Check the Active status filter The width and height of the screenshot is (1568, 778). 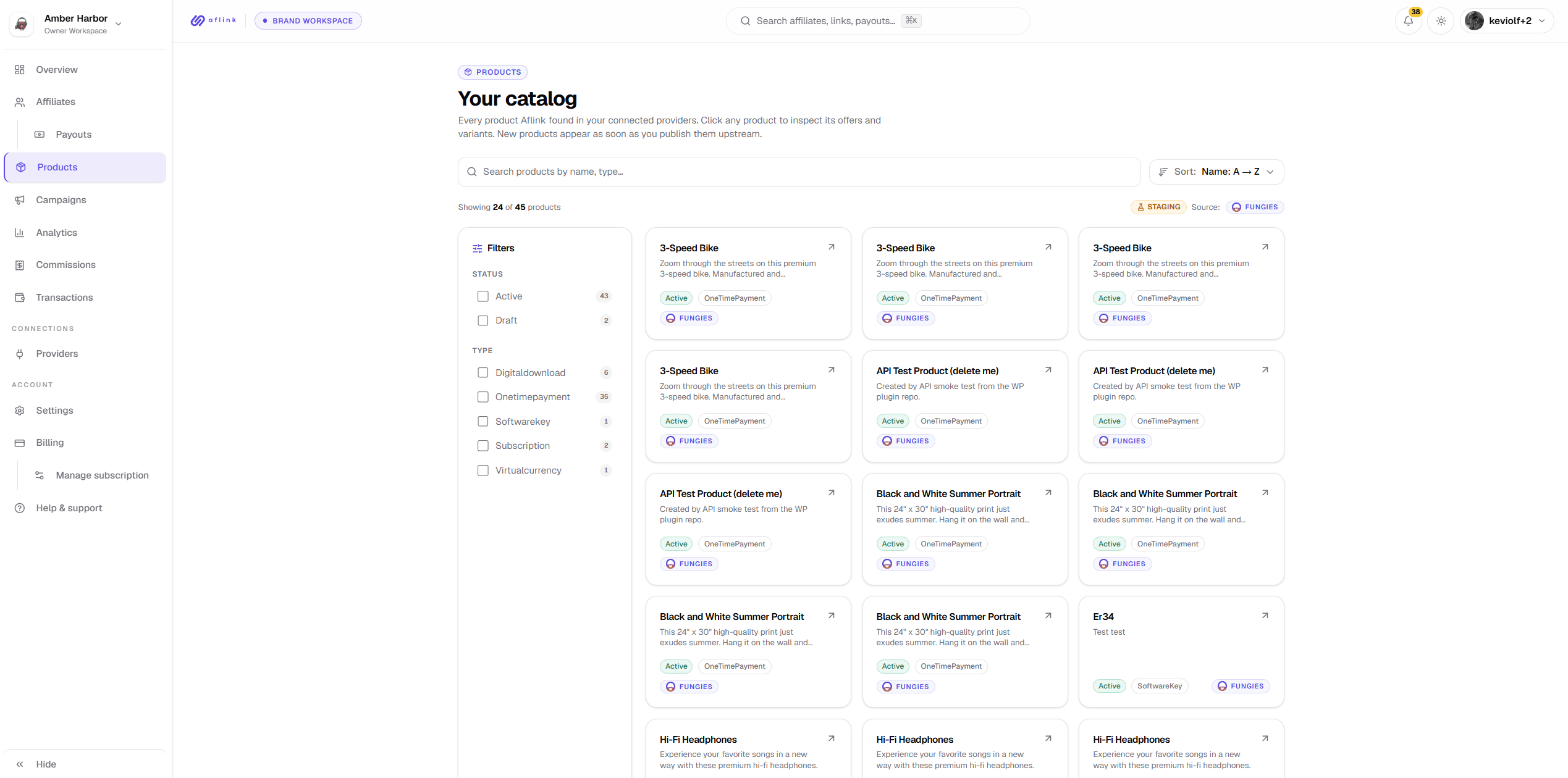coord(483,296)
